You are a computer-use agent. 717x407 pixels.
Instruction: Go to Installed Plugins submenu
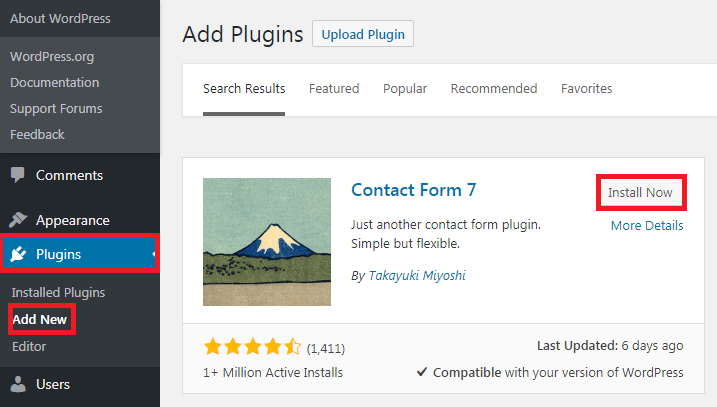point(58,293)
